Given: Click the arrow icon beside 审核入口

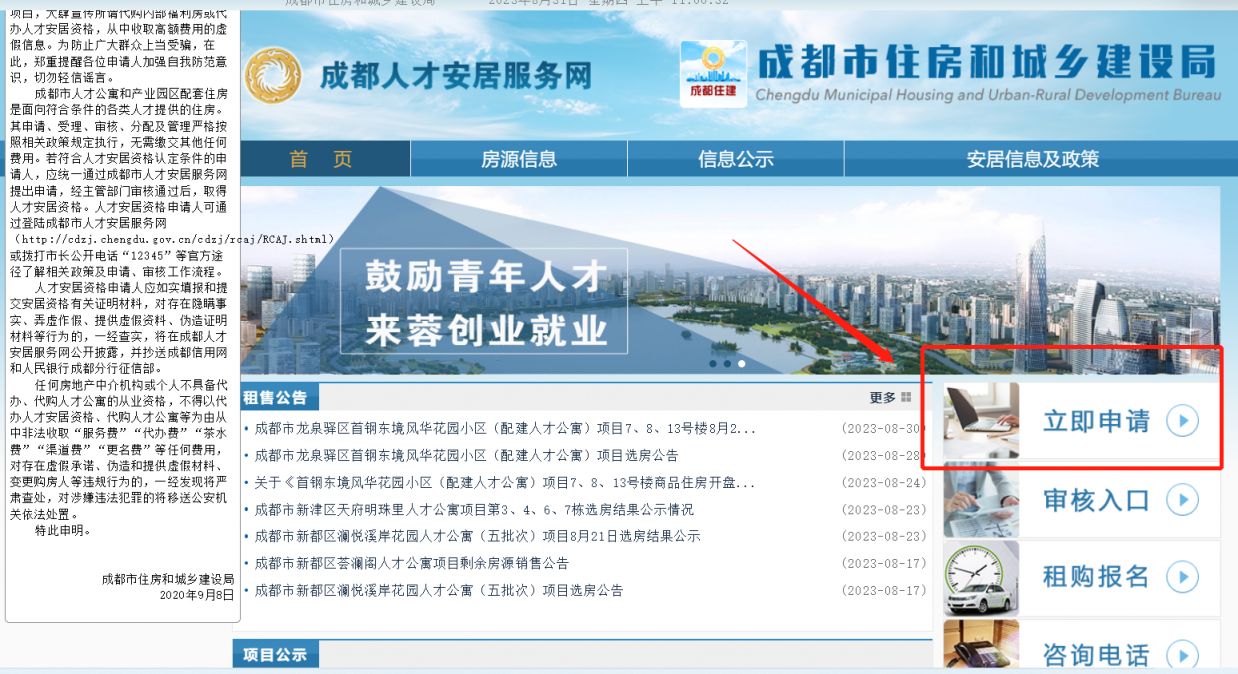Looking at the screenshot, I should click(x=1181, y=499).
